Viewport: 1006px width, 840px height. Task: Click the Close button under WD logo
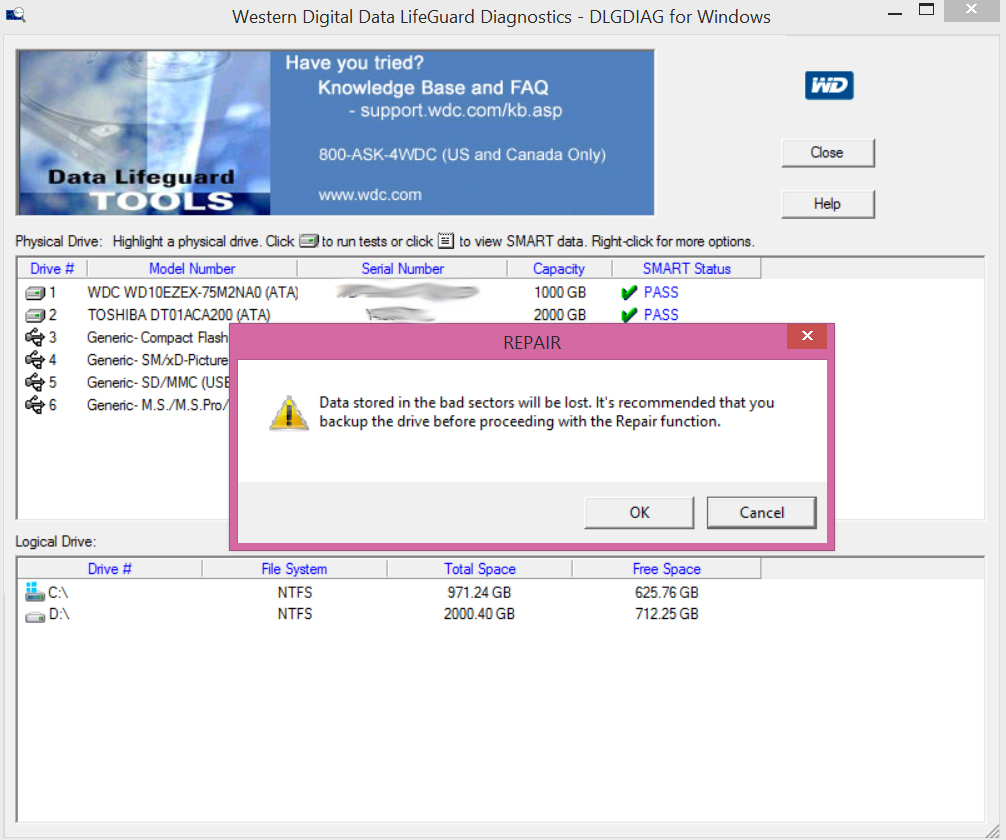pyautogui.click(x=828, y=153)
